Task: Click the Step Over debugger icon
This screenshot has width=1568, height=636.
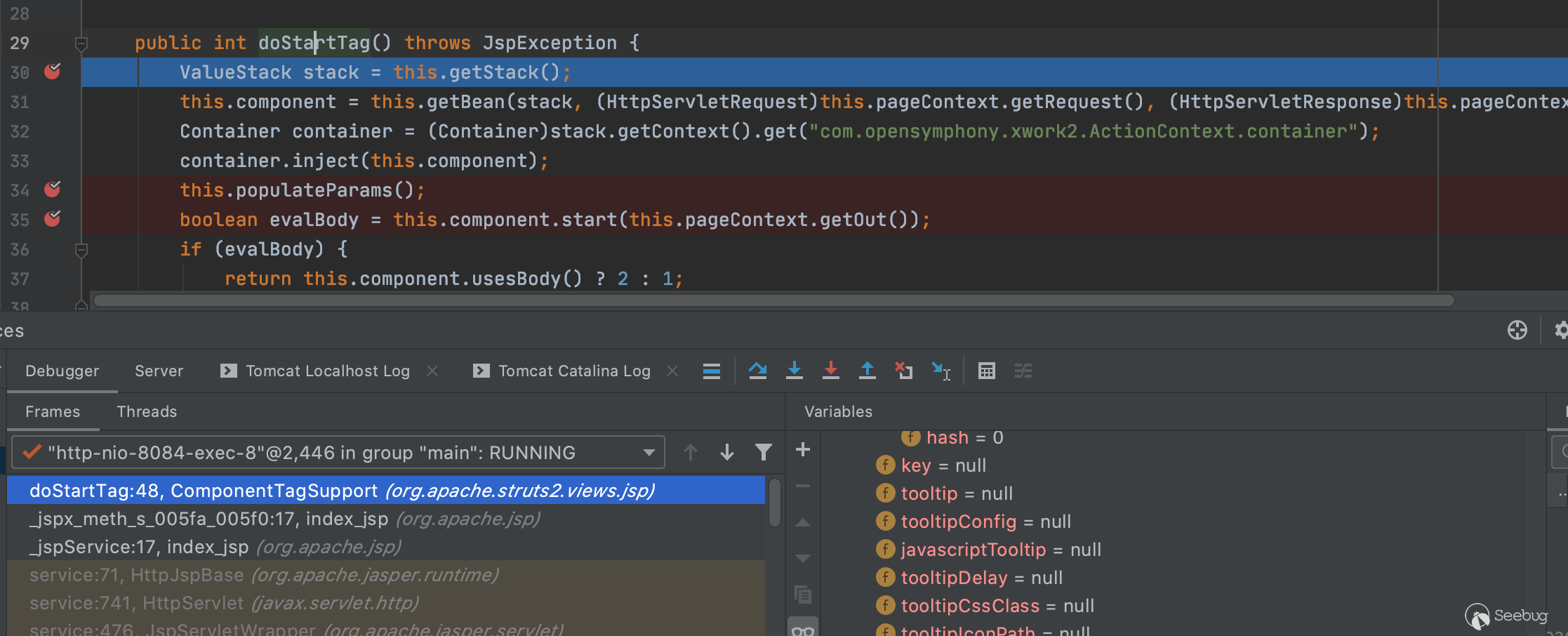Action: (x=757, y=371)
